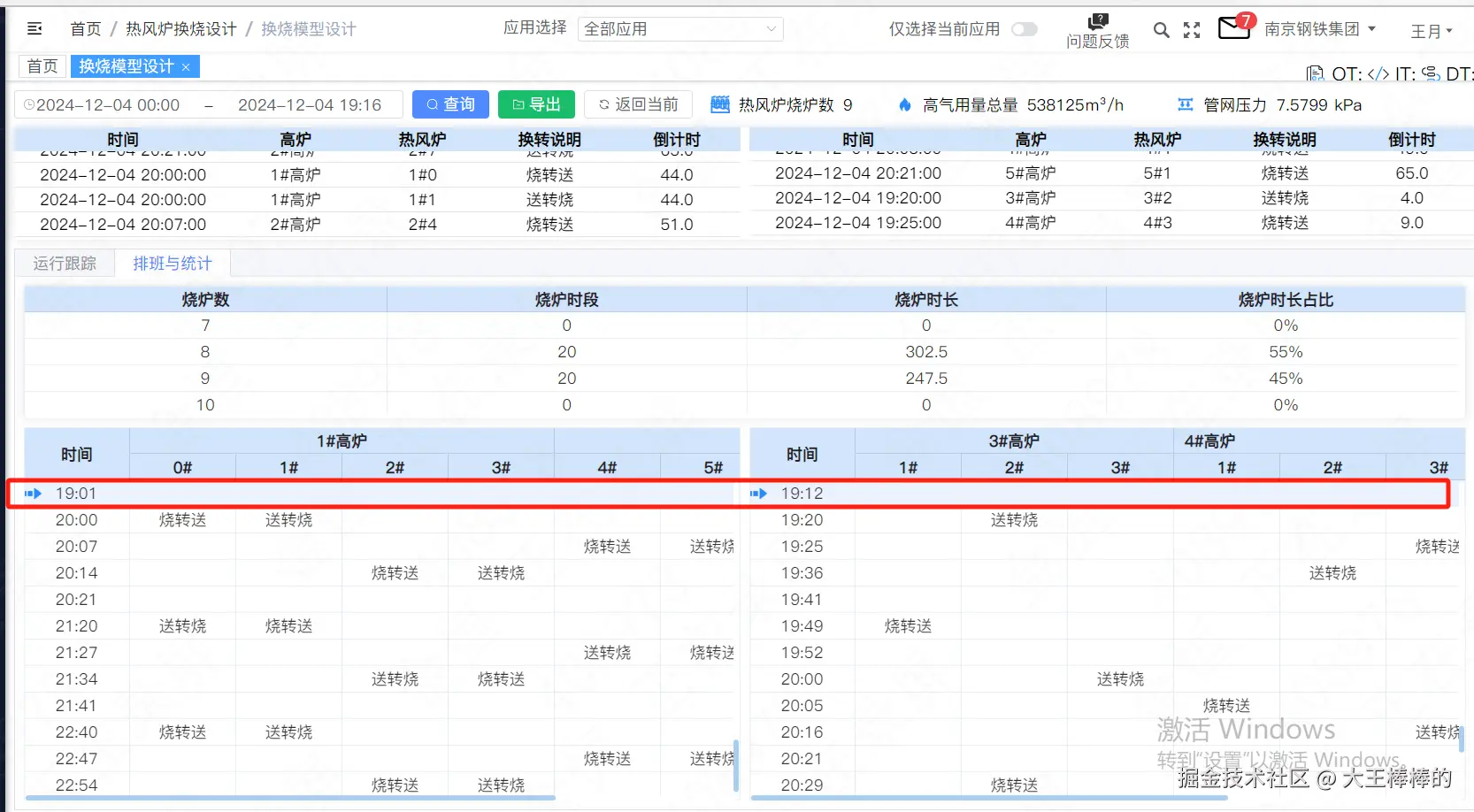Select the 247.5 烧炉时长 cell
Viewport: 1474px width, 812px height.
pos(926,379)
